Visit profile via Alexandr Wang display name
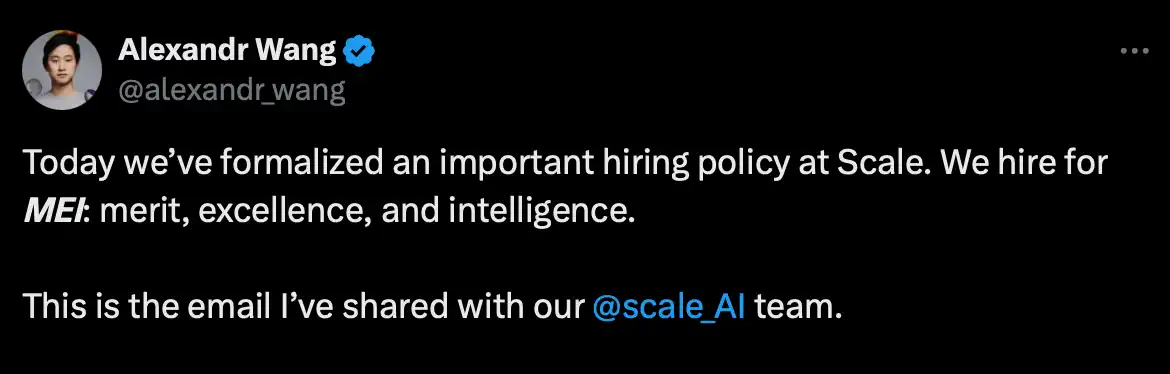Screen dimensions: 1170x374 coord(228,51)
